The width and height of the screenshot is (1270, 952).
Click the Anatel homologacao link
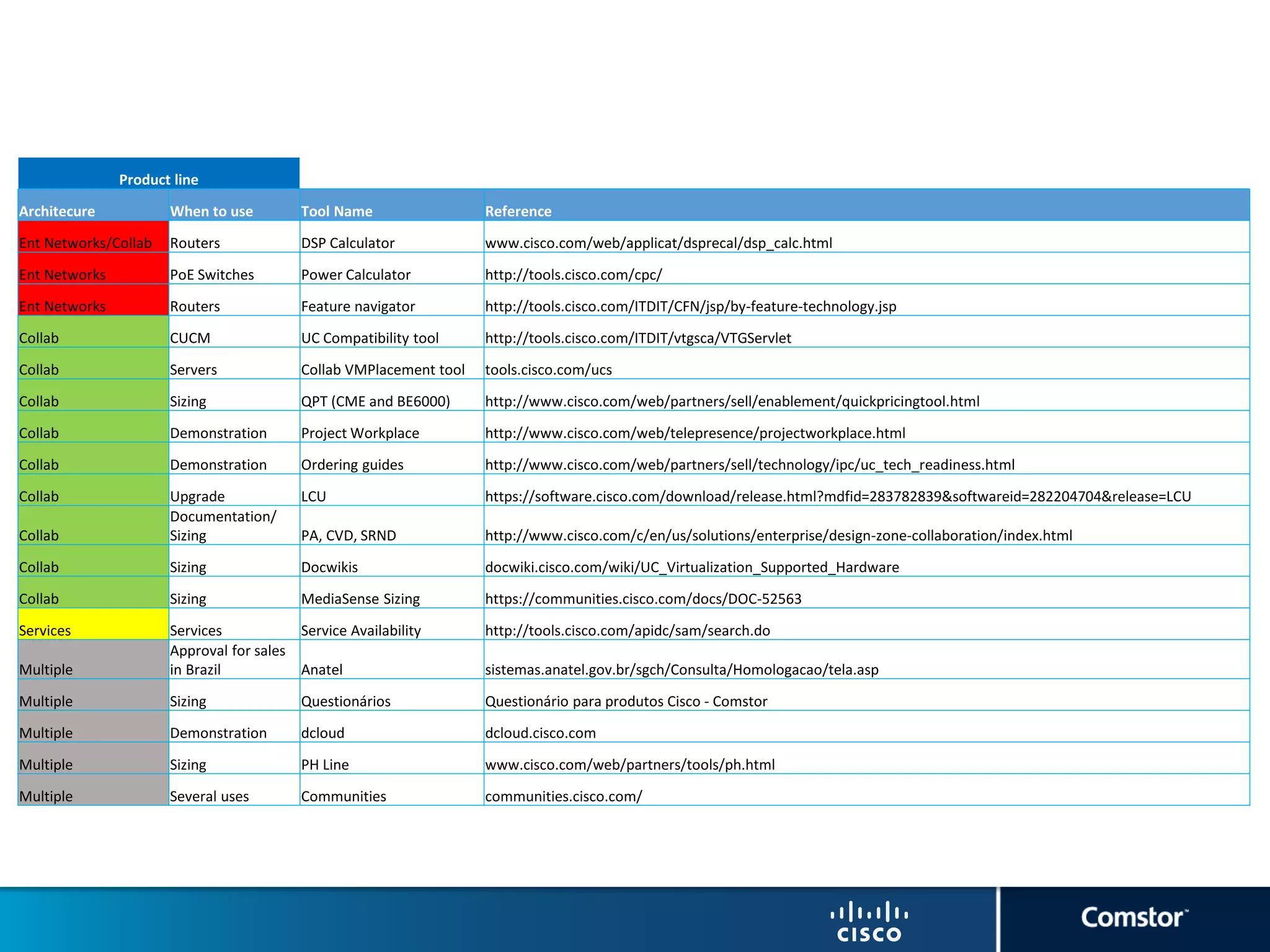pos(681,669)
